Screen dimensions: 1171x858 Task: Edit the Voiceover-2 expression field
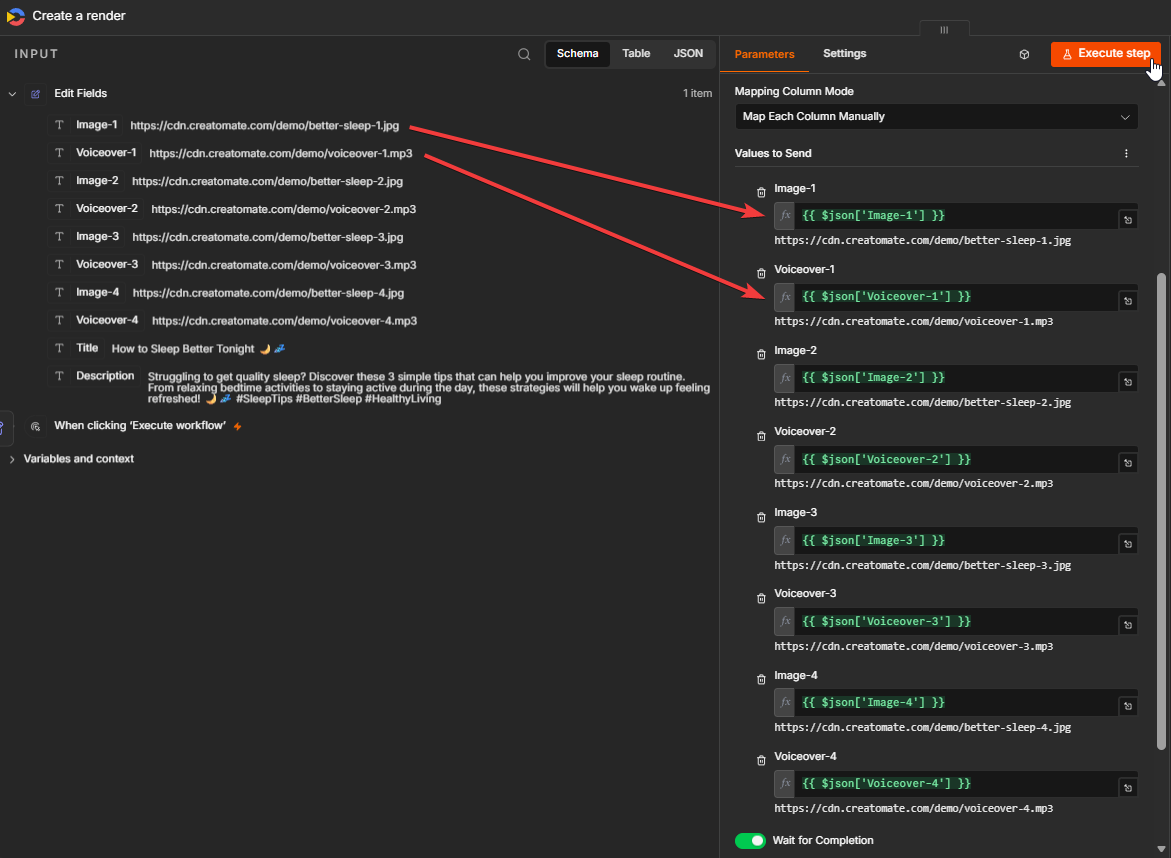956,459
